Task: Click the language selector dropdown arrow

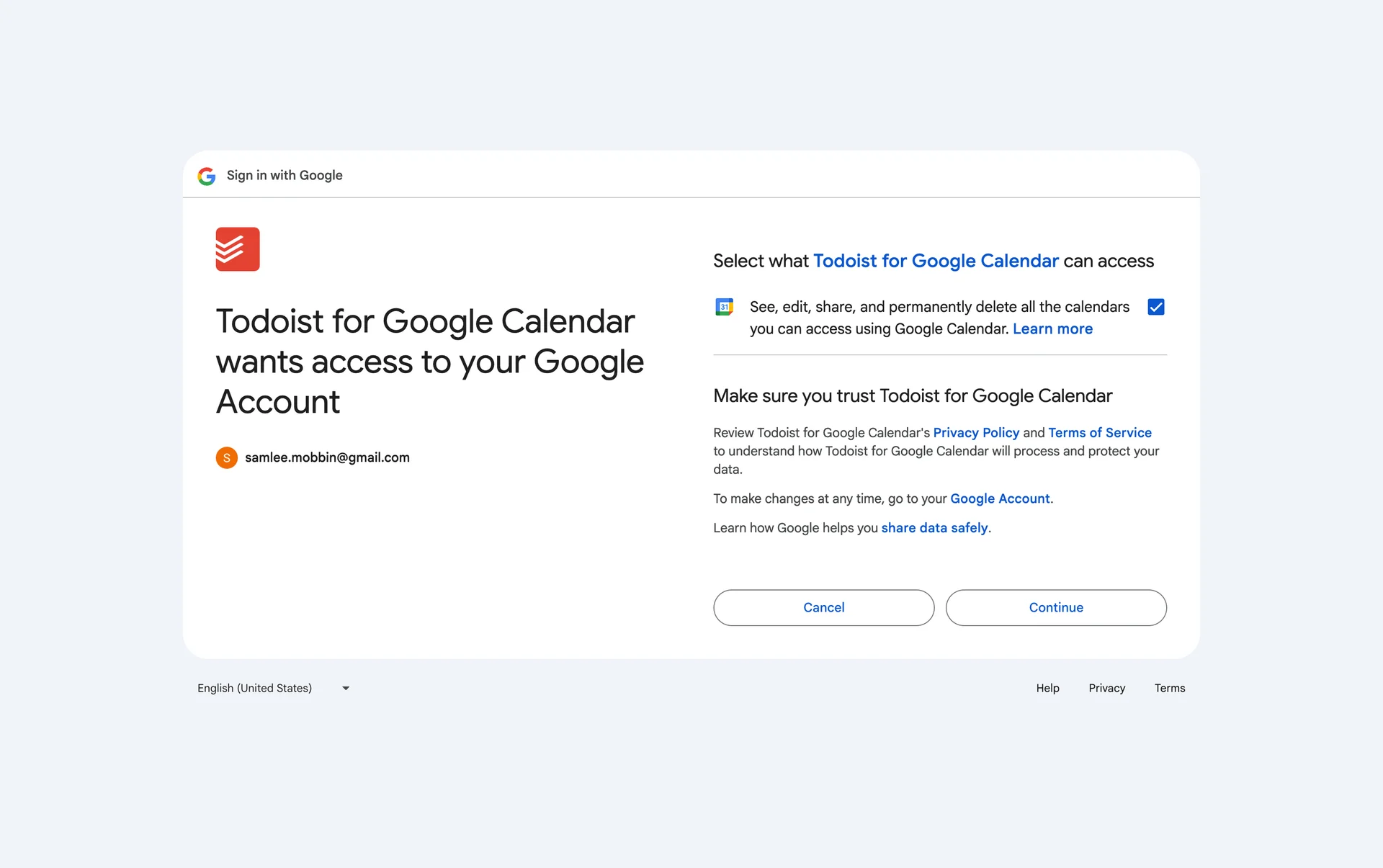Action: 346,688
